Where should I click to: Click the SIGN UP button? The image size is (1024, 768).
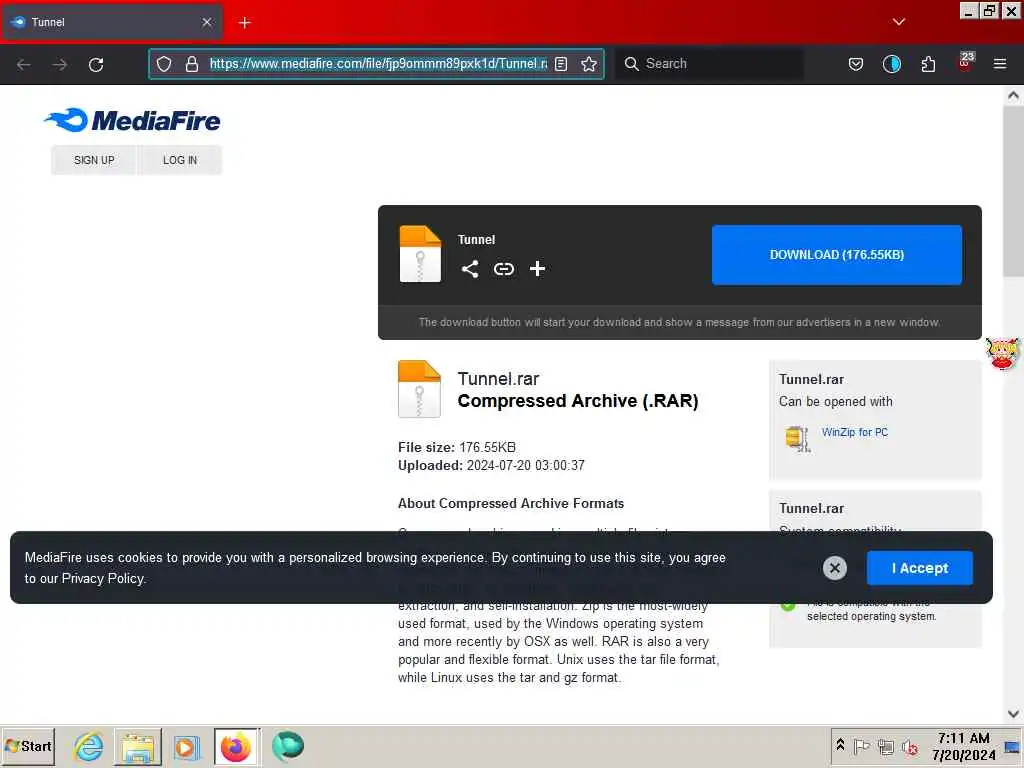pos(94,160)
